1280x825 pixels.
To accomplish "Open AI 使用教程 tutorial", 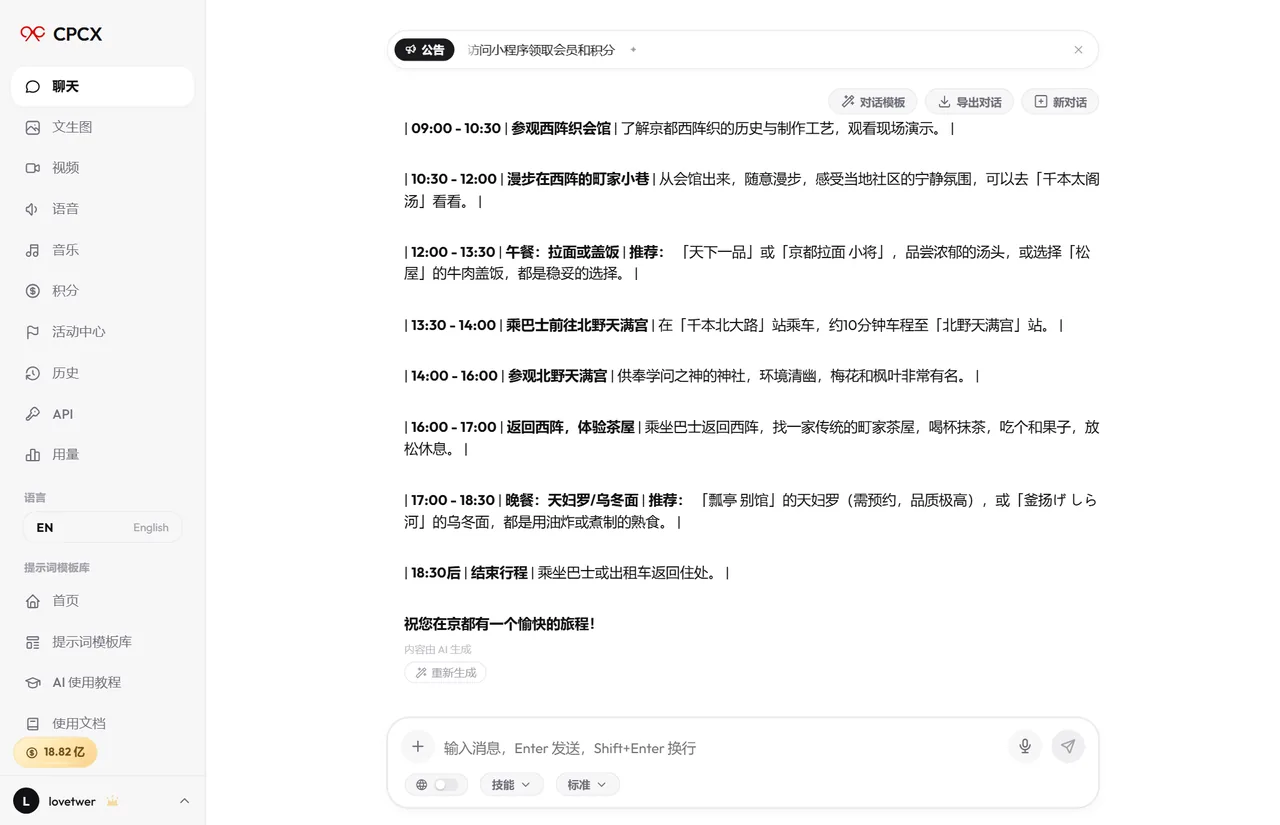I will click(x=102, y=682).
